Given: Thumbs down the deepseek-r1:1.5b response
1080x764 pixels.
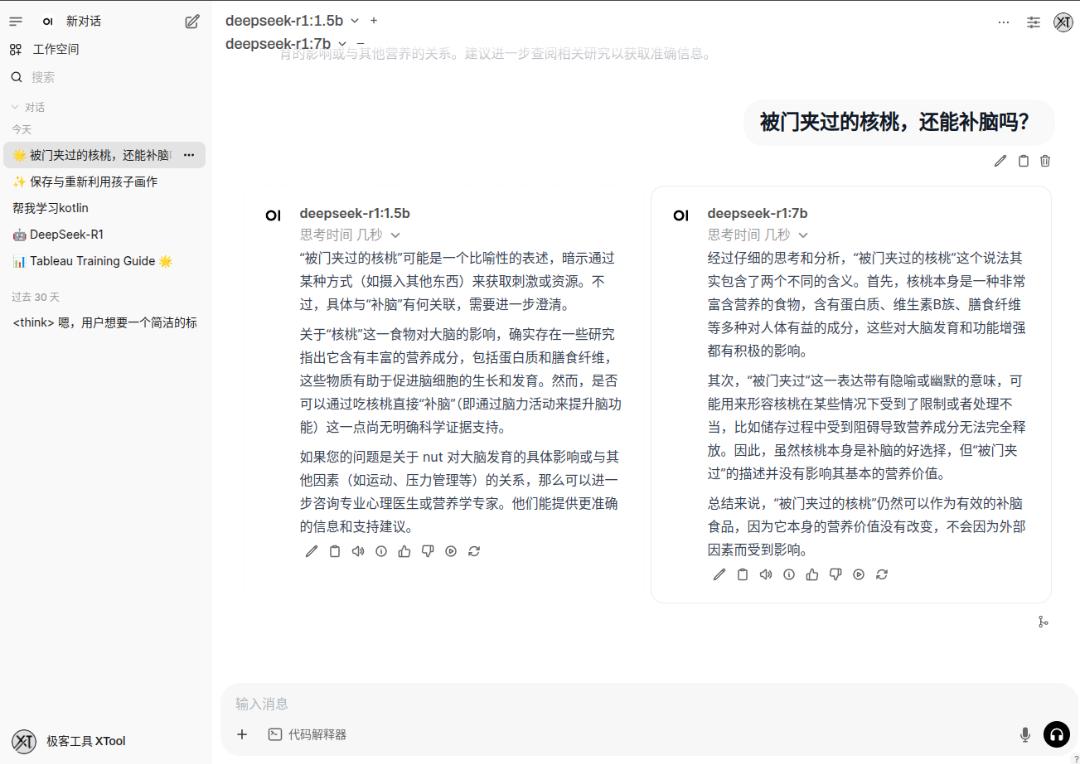Looking at the screenshot, I should tap(428, 551).
